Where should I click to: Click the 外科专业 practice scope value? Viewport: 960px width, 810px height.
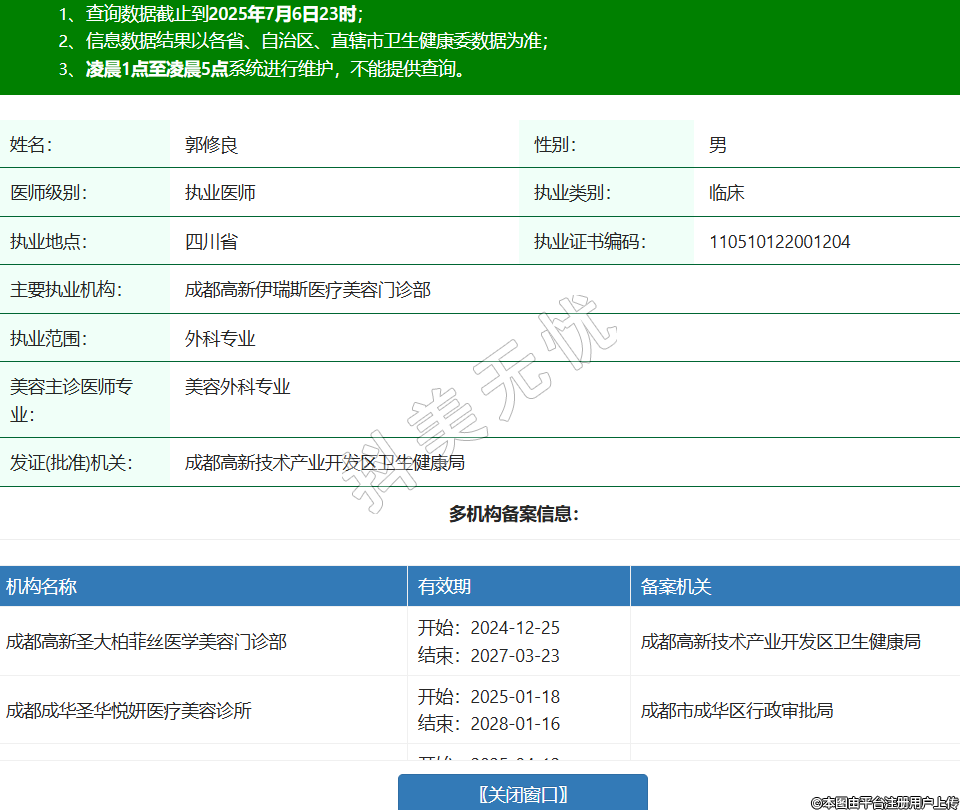(x=220, y=339)
